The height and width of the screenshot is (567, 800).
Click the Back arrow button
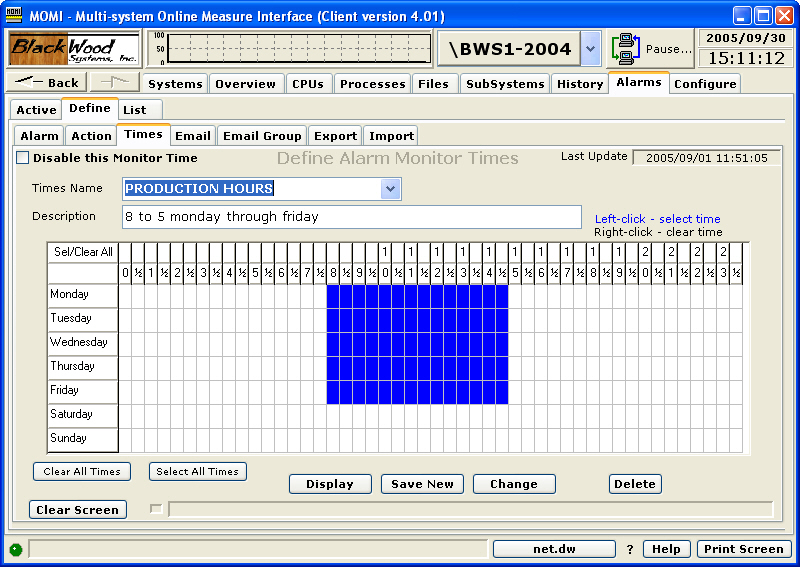tap(47, 83)
